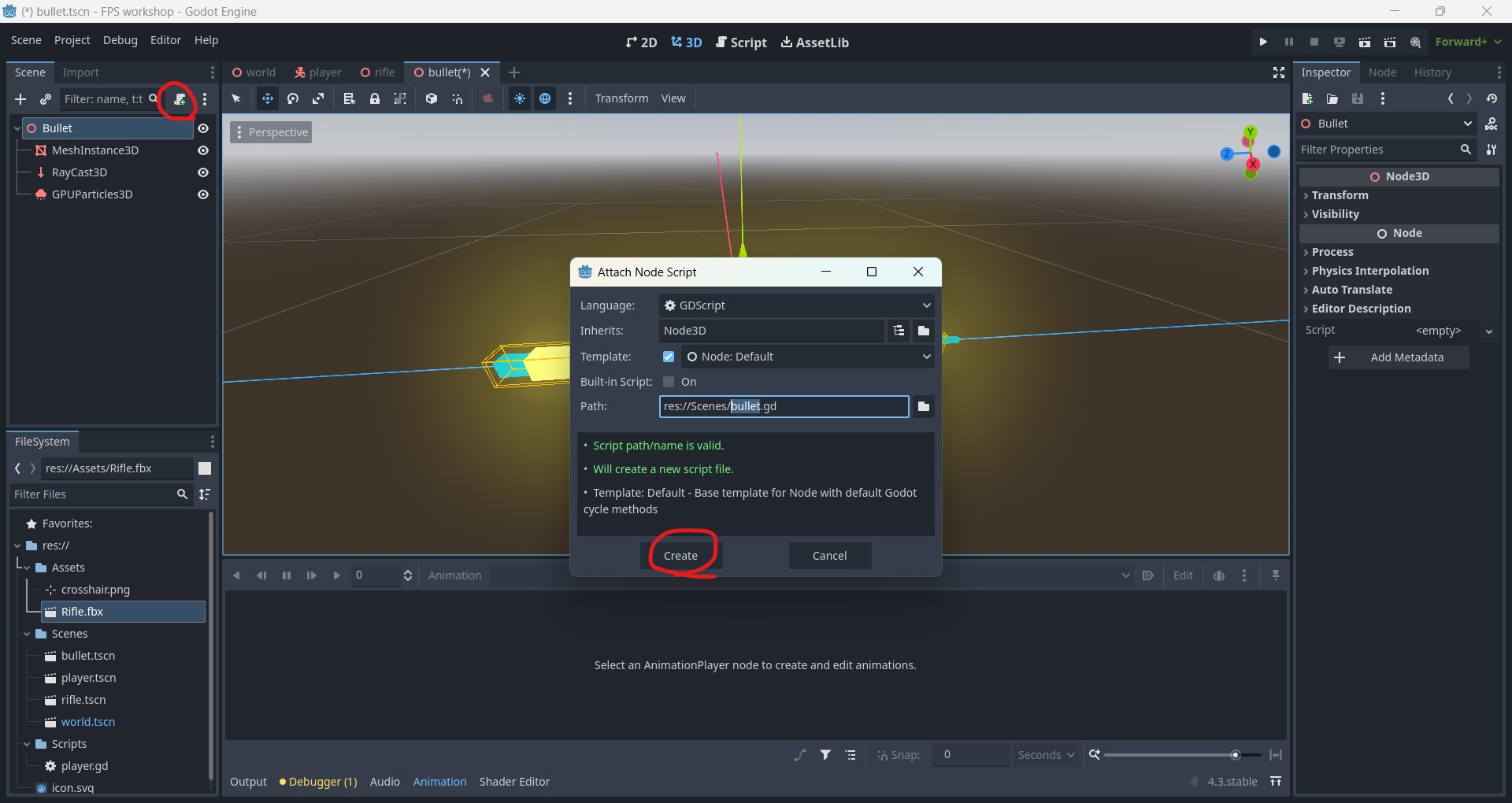Open the Language GDScript dropdown
The width and height of the screenshot is (1512, 803).
click(796, 305)
